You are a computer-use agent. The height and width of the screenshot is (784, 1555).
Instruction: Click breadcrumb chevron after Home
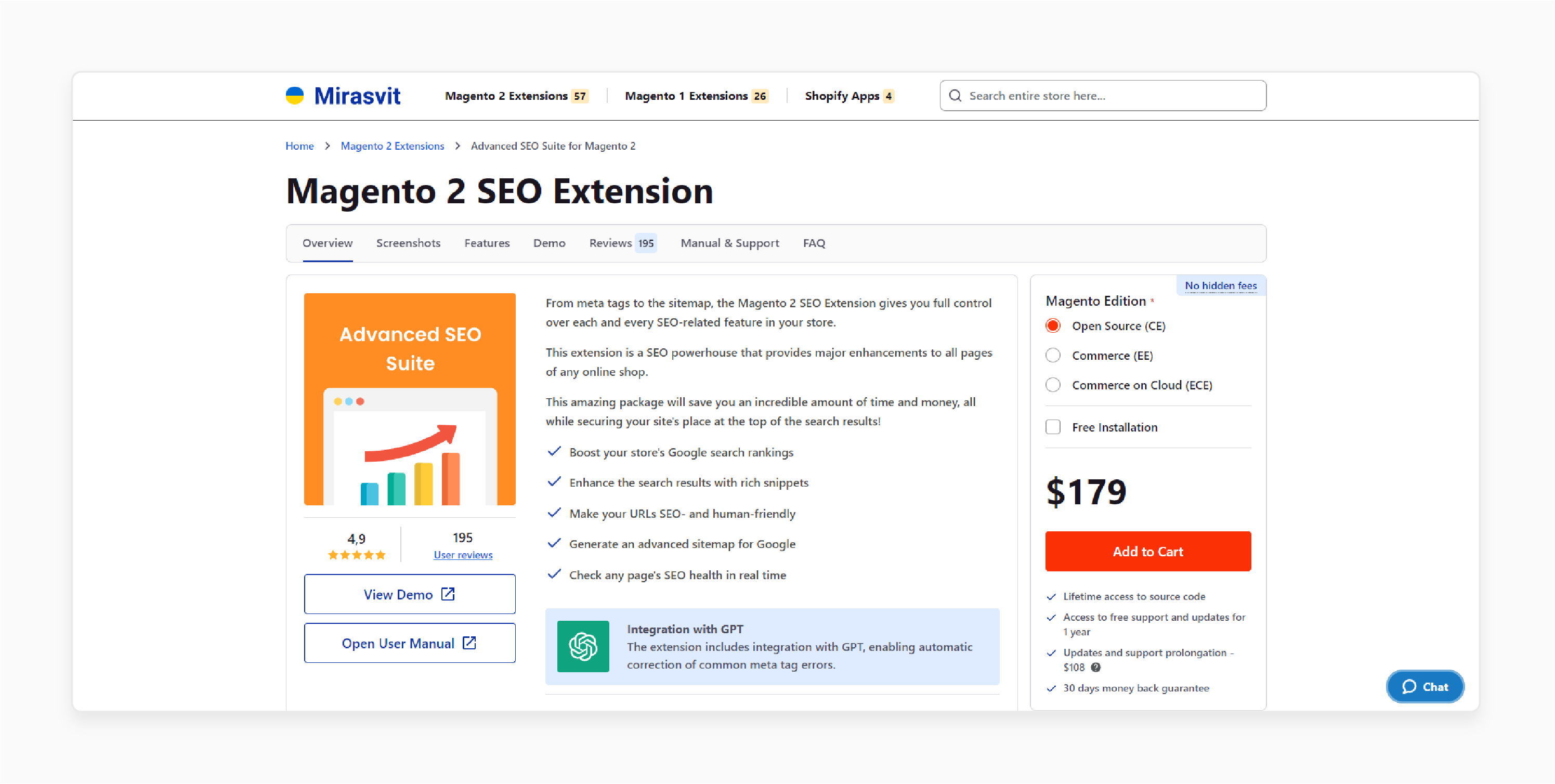[327, 146]
